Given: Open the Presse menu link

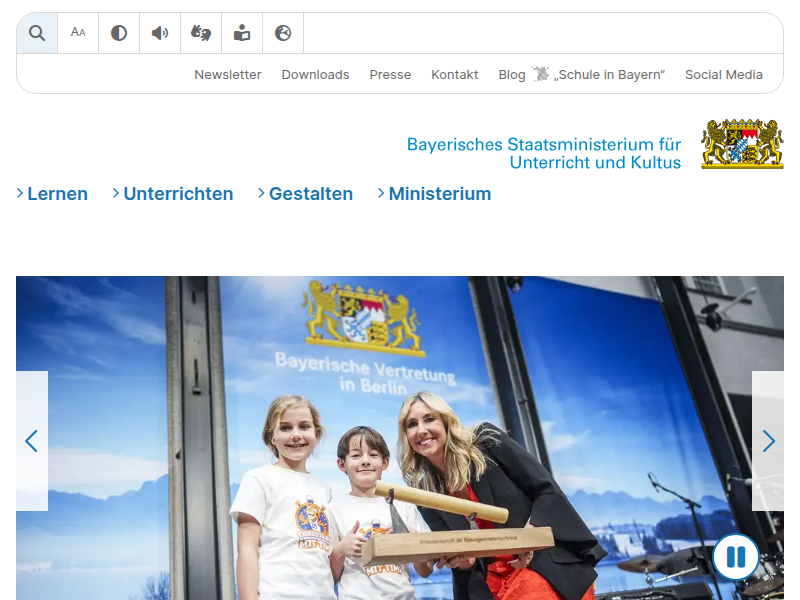Looking at the screenshot, I should tap(390, 75).
